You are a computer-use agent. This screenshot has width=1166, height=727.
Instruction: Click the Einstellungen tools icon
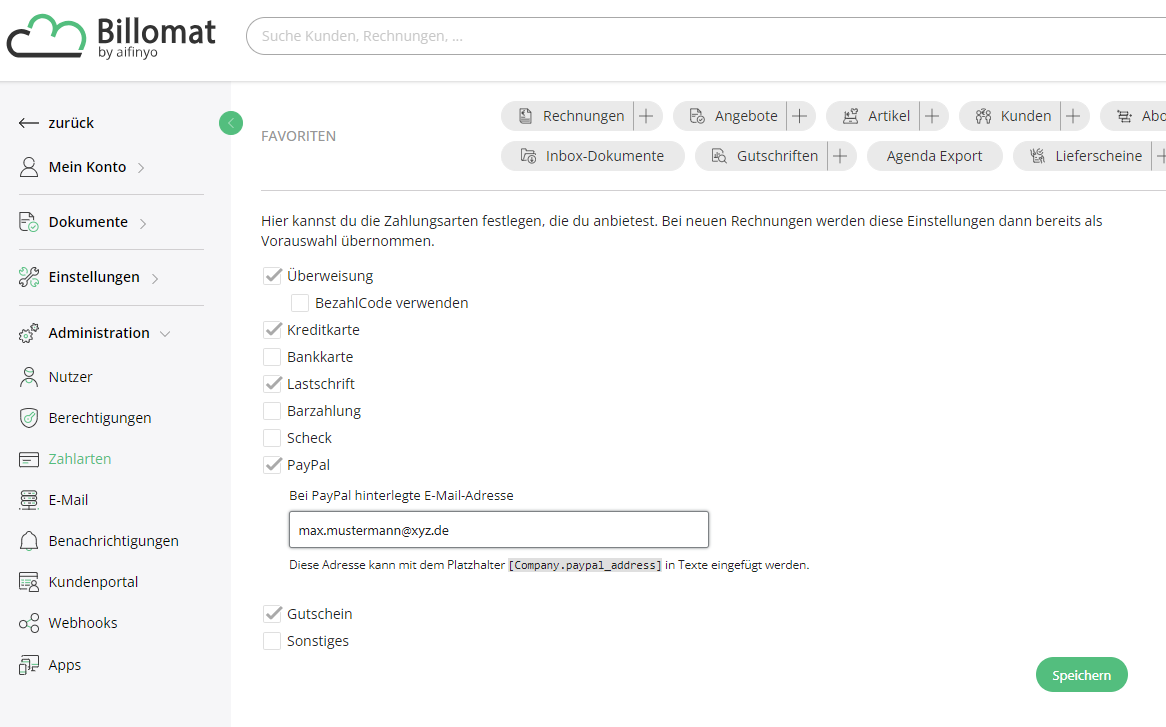click(28, 277)
